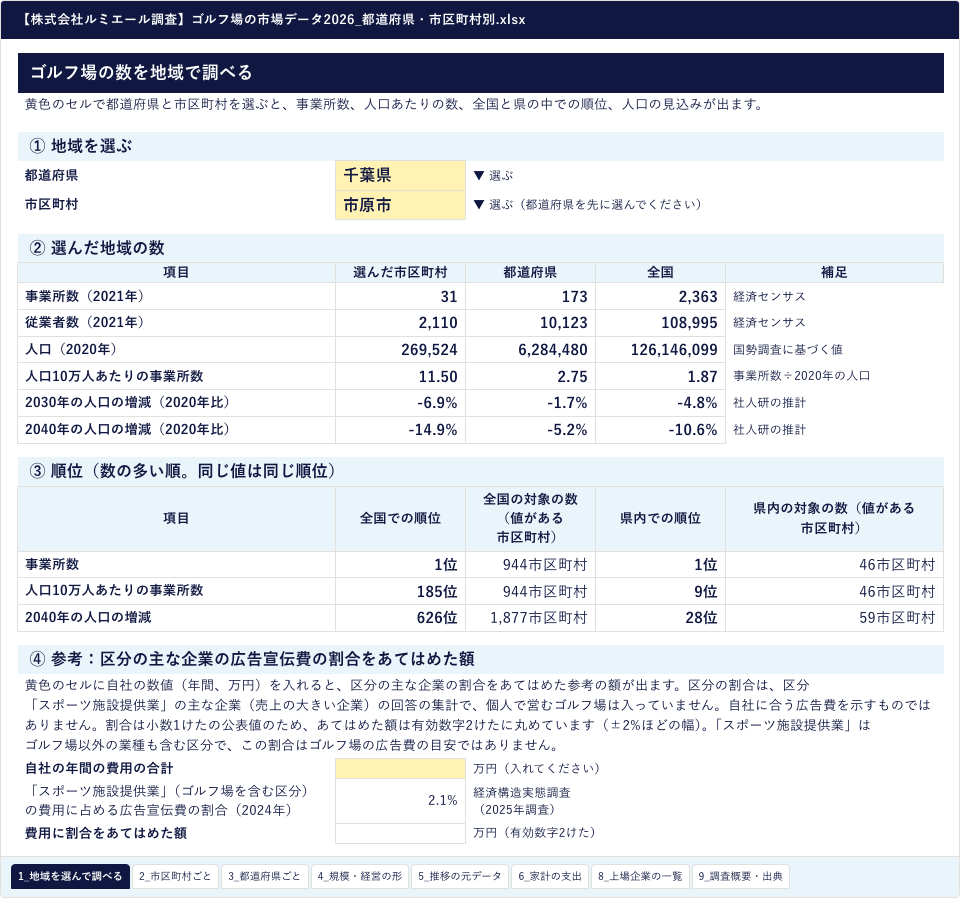Go to the 6_家計の支出 sheet tab
This screenshot has height=898, width=960.
(x=550, y=876)
